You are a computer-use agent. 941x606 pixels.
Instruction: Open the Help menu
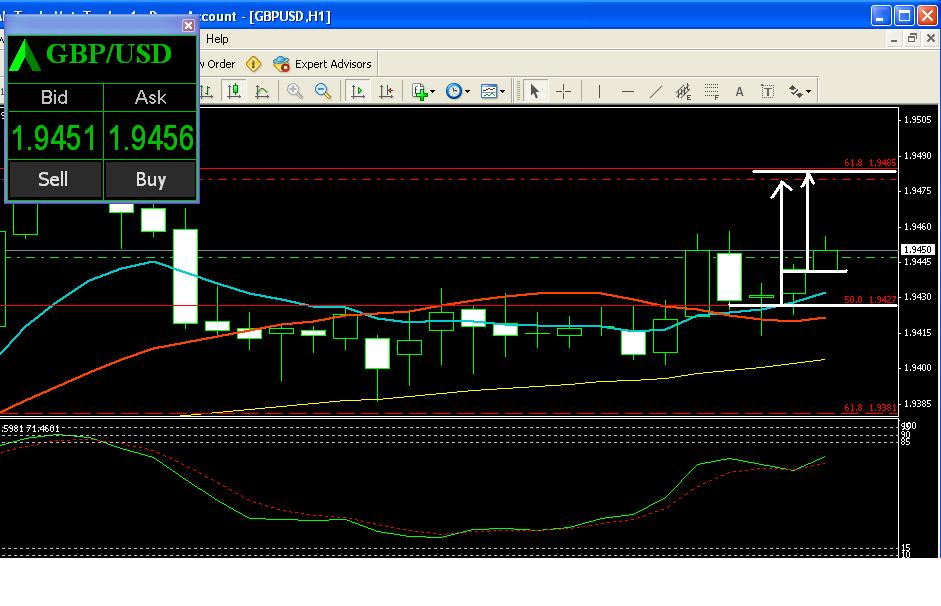(x=217, y=39)
